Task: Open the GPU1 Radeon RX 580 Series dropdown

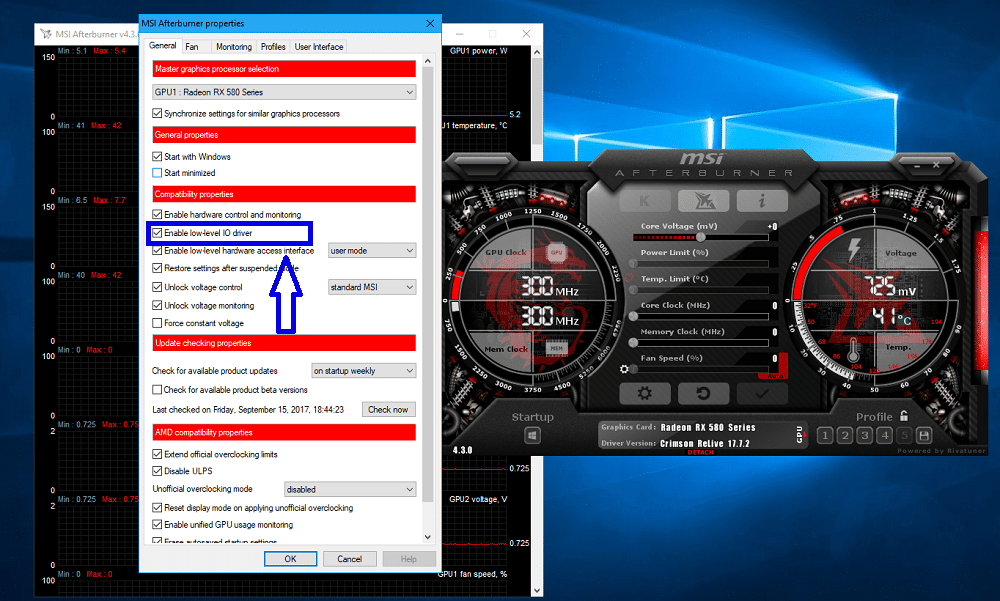Action: [284, 92]
